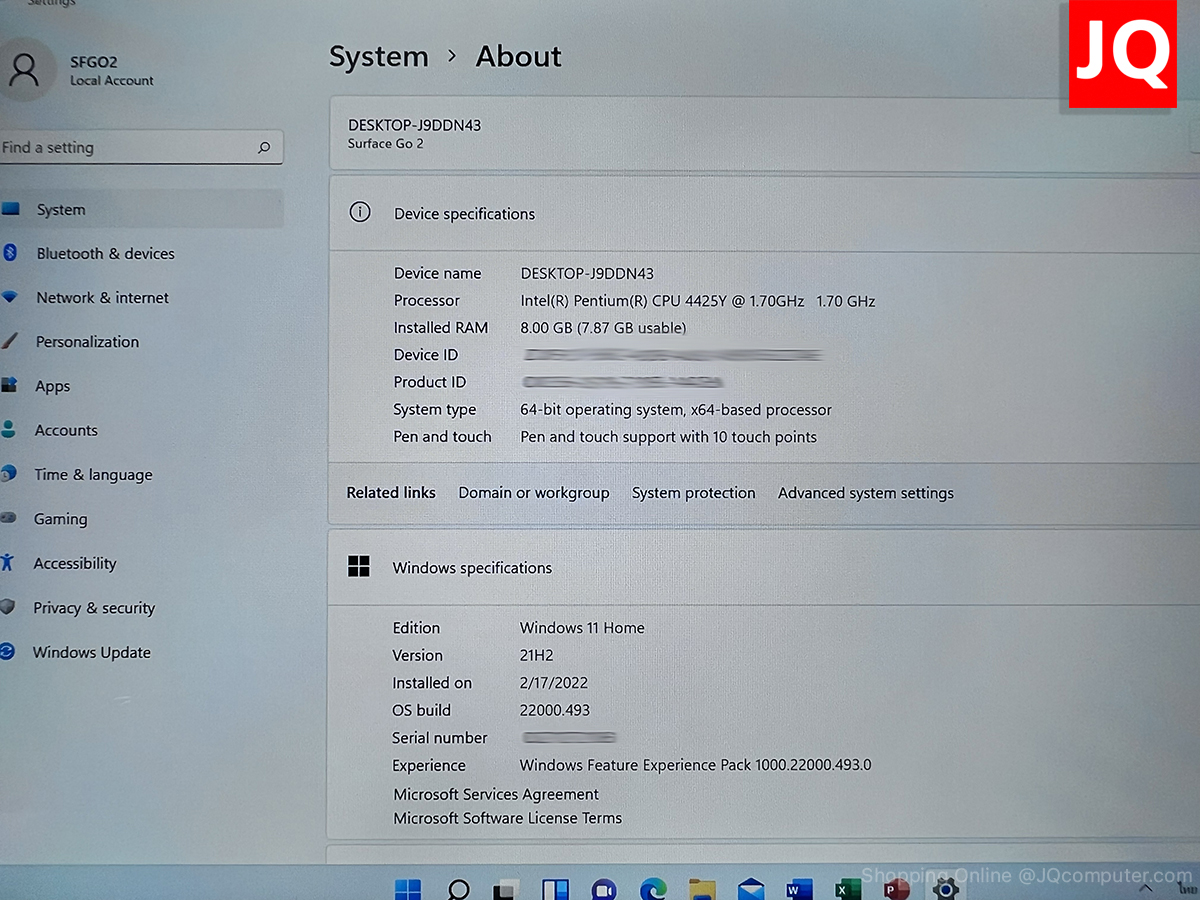Image resolution: width=1200 pixels, height=900 pixels.
Task: Open the SFGO2 user profile avatar
Action: (x=24, y=68)
